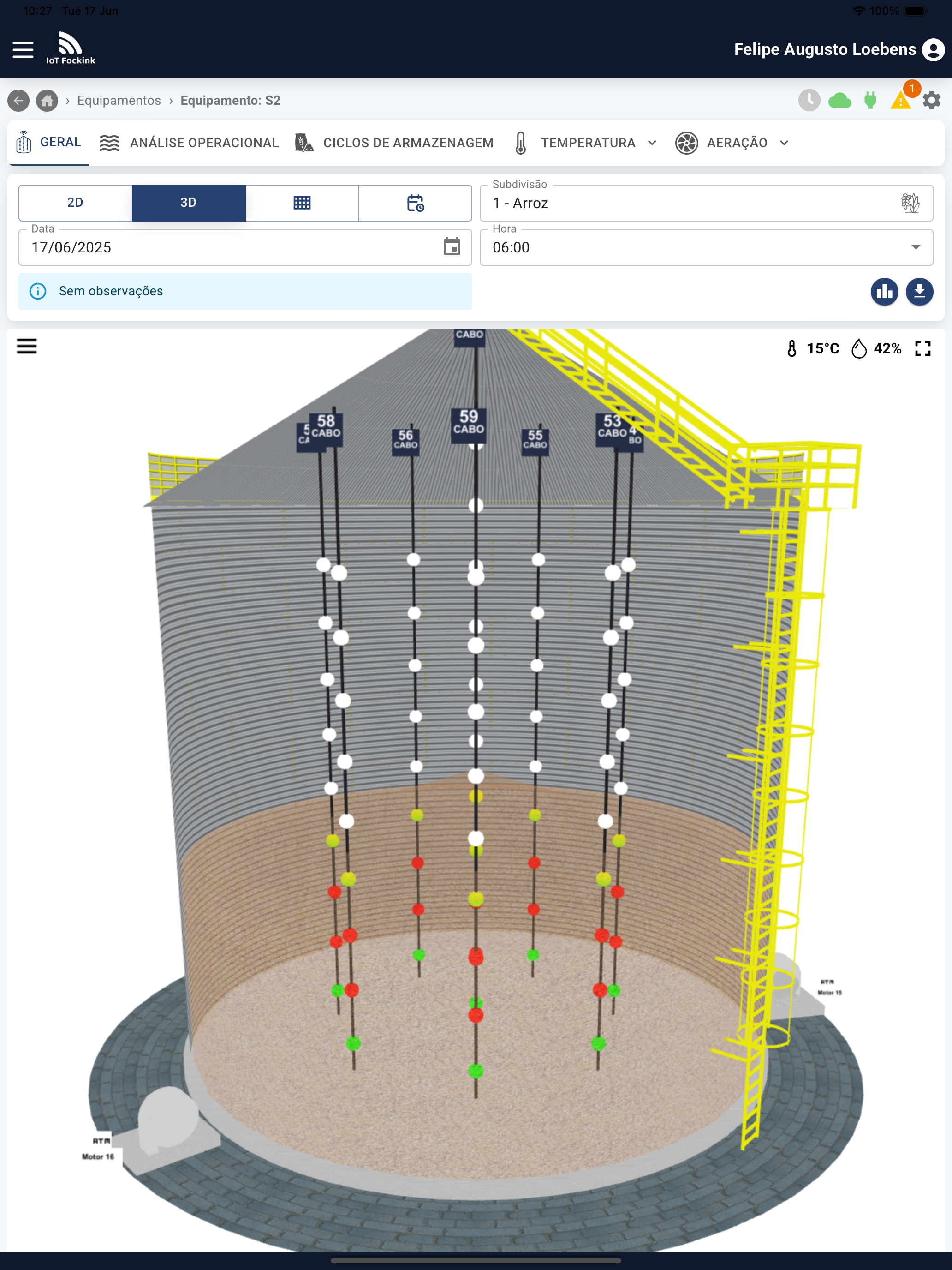
Task: Open the 3D viewer hamburger menu
Action: click(26, 346)
